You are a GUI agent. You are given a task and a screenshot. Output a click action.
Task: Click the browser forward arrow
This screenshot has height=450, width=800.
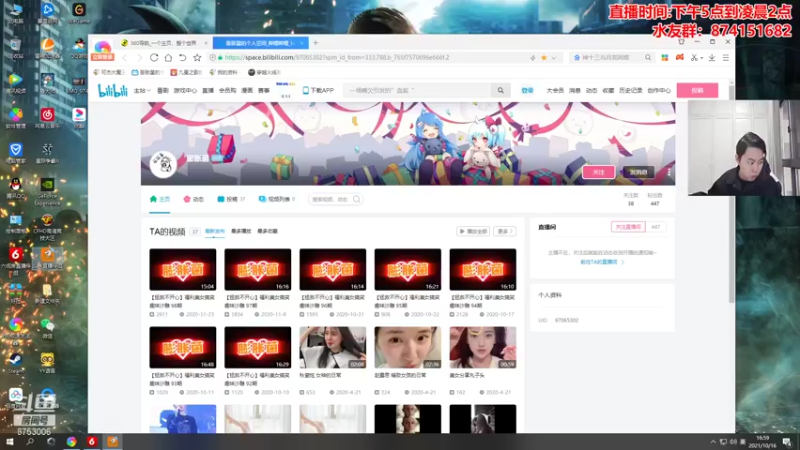tap(139, 58)
